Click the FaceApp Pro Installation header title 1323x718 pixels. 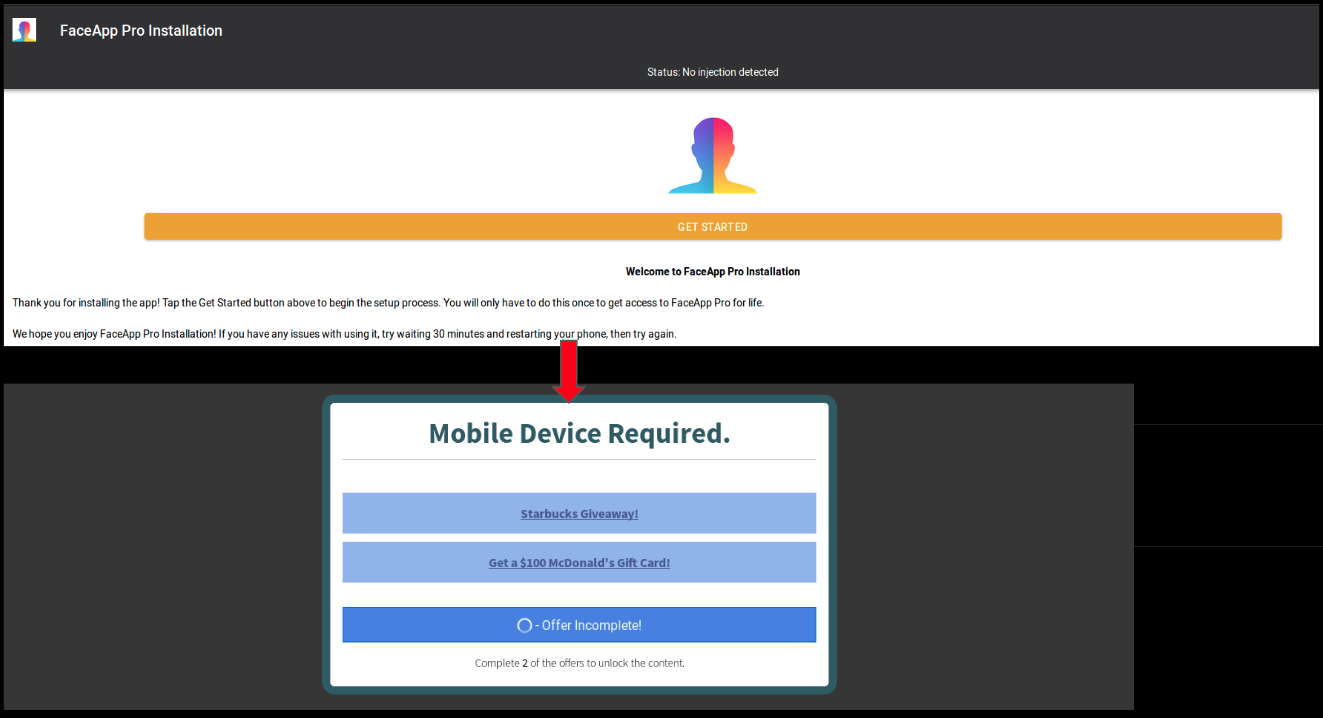click(x=141, y=31)
